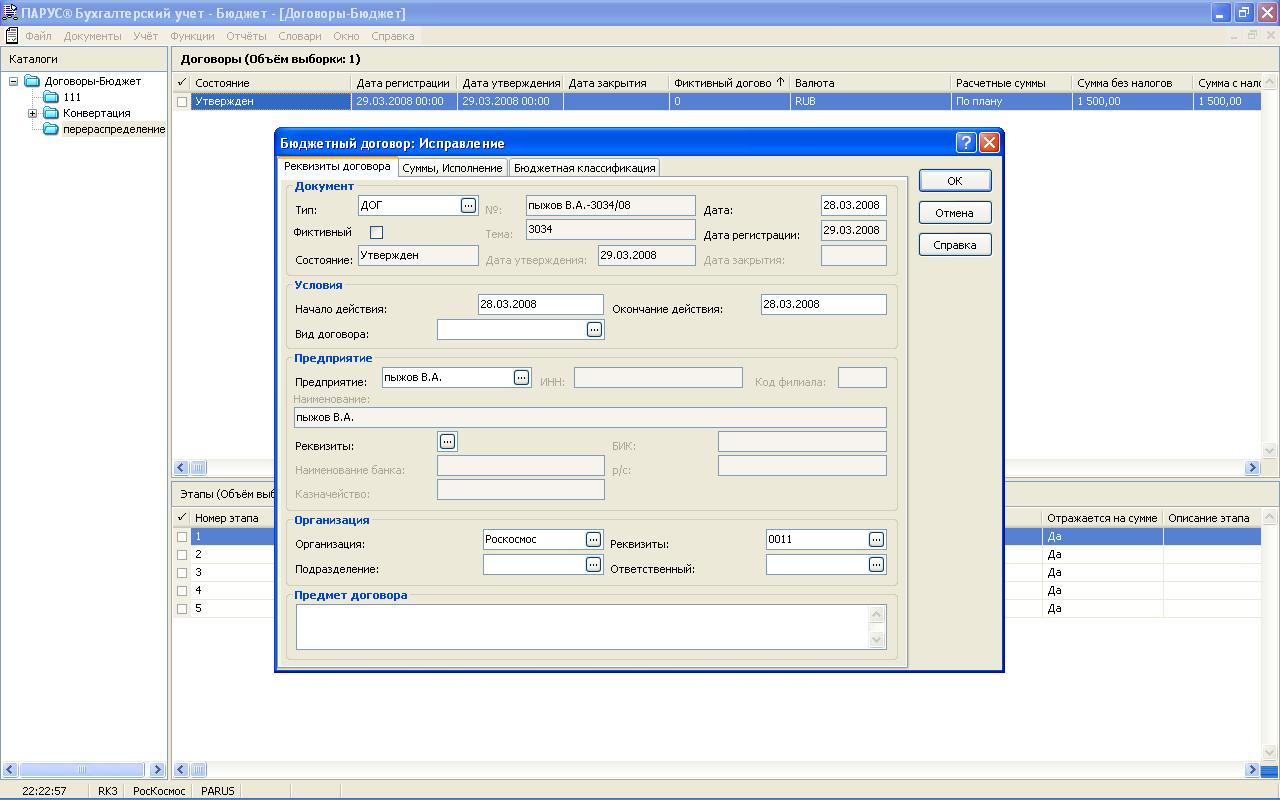Open the Организация lookup ellipsis button
Viewport: 1280px width, 800px height.
593,539
